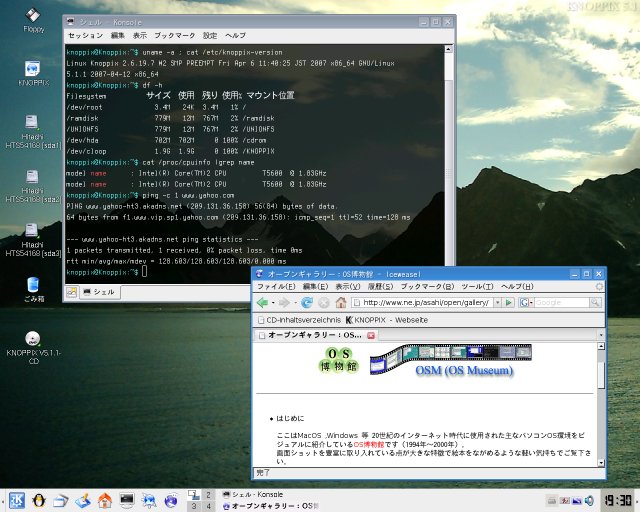Open the 履歴(S) menu in Iceweasel
640x512 pixels.
[x=380, y=287]
